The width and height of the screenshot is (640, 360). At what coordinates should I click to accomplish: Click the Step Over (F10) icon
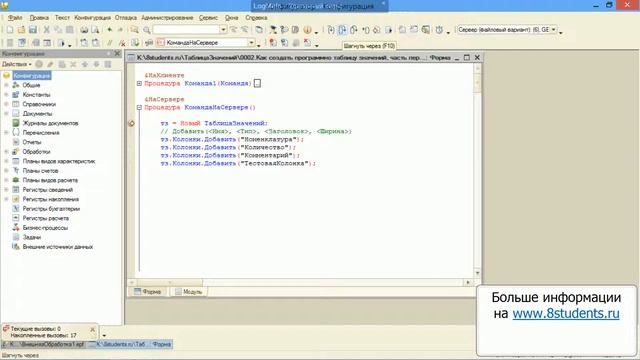pos(342,30)
